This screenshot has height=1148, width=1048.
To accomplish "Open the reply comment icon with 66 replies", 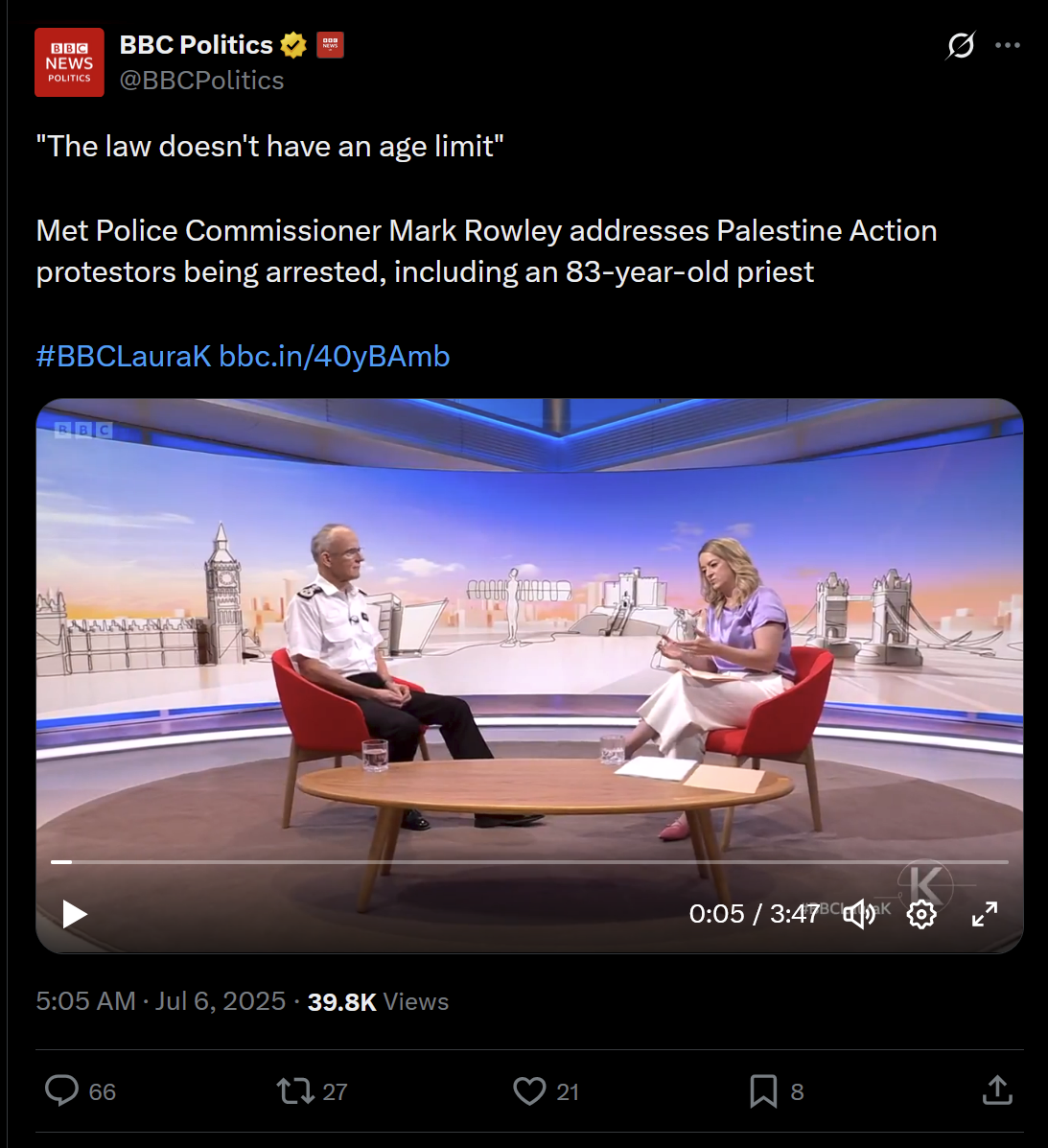I will 61,1090.
